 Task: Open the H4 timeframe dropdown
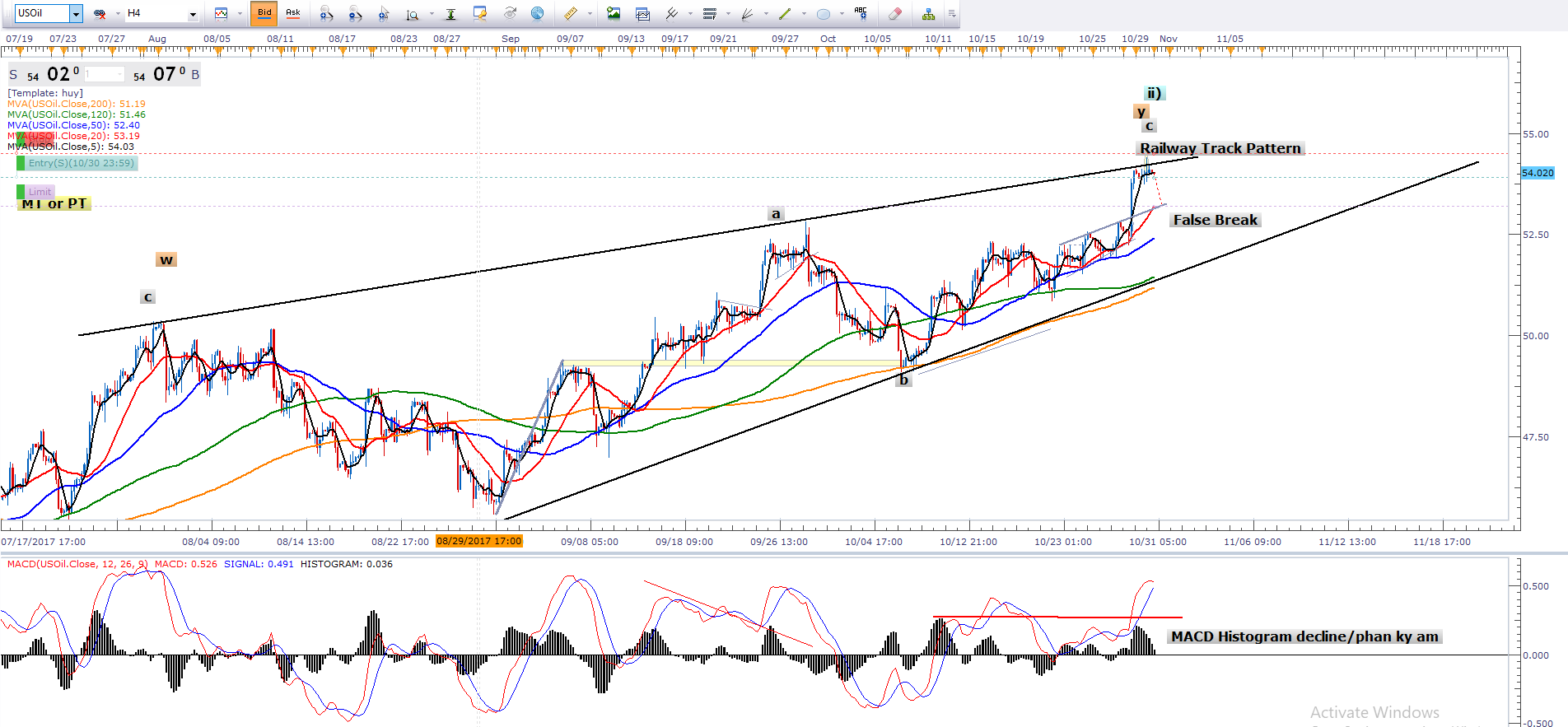pos(193,14)
